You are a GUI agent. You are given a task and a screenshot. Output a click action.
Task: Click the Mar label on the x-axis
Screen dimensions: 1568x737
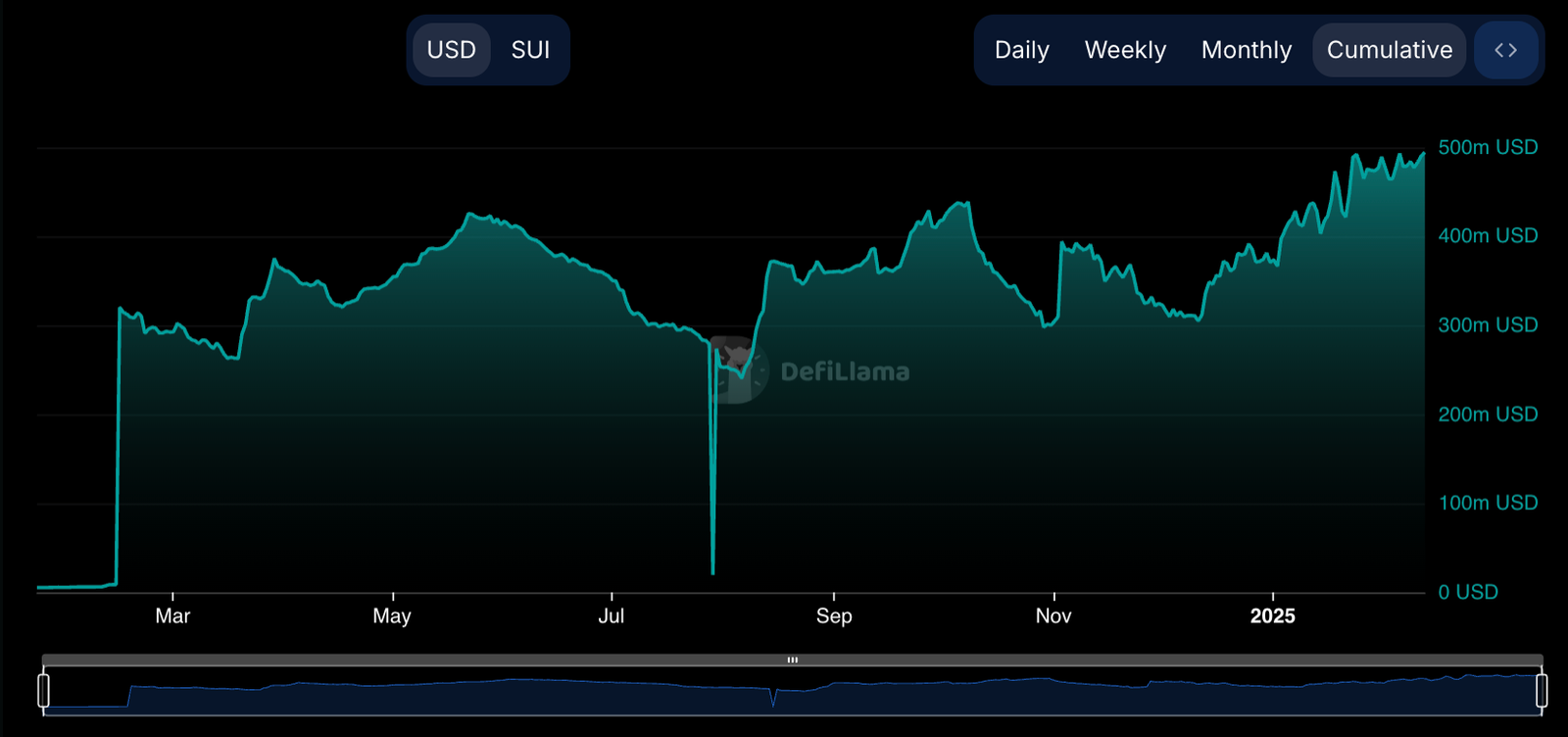[x=172, y=615]
